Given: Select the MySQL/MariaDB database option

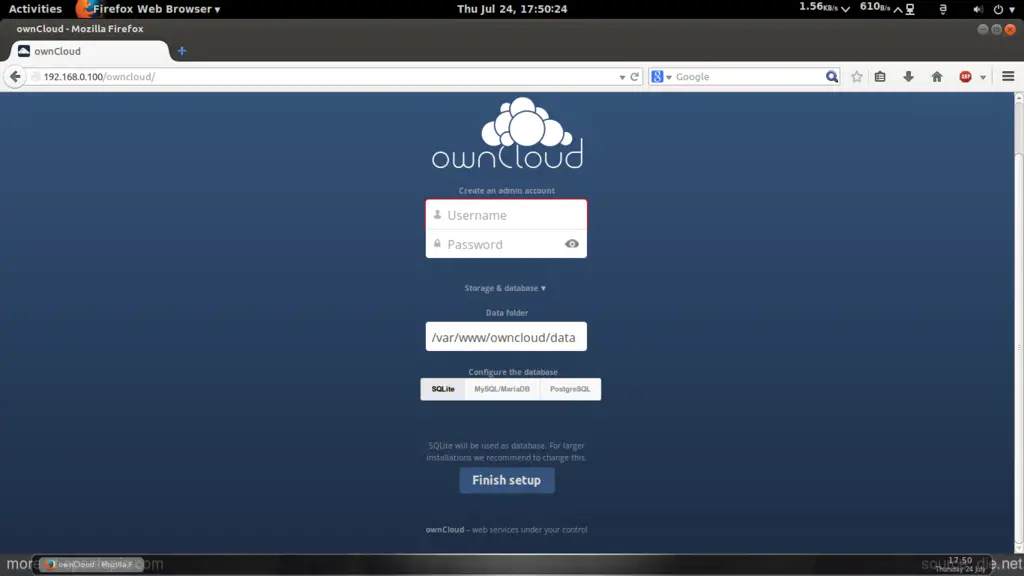Looking at the screenshot, I should tap(502, 389).
